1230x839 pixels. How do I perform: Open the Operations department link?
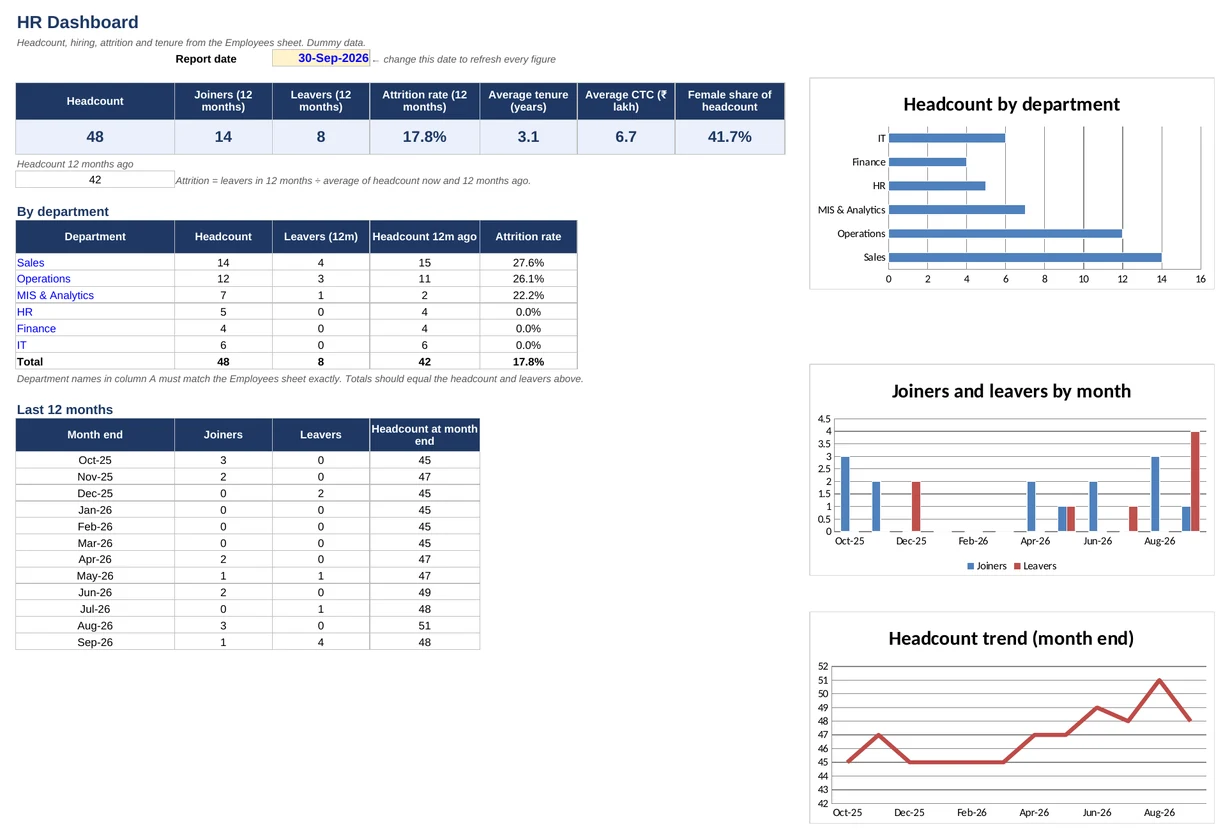pyautogui.click(x=44, y=279)
